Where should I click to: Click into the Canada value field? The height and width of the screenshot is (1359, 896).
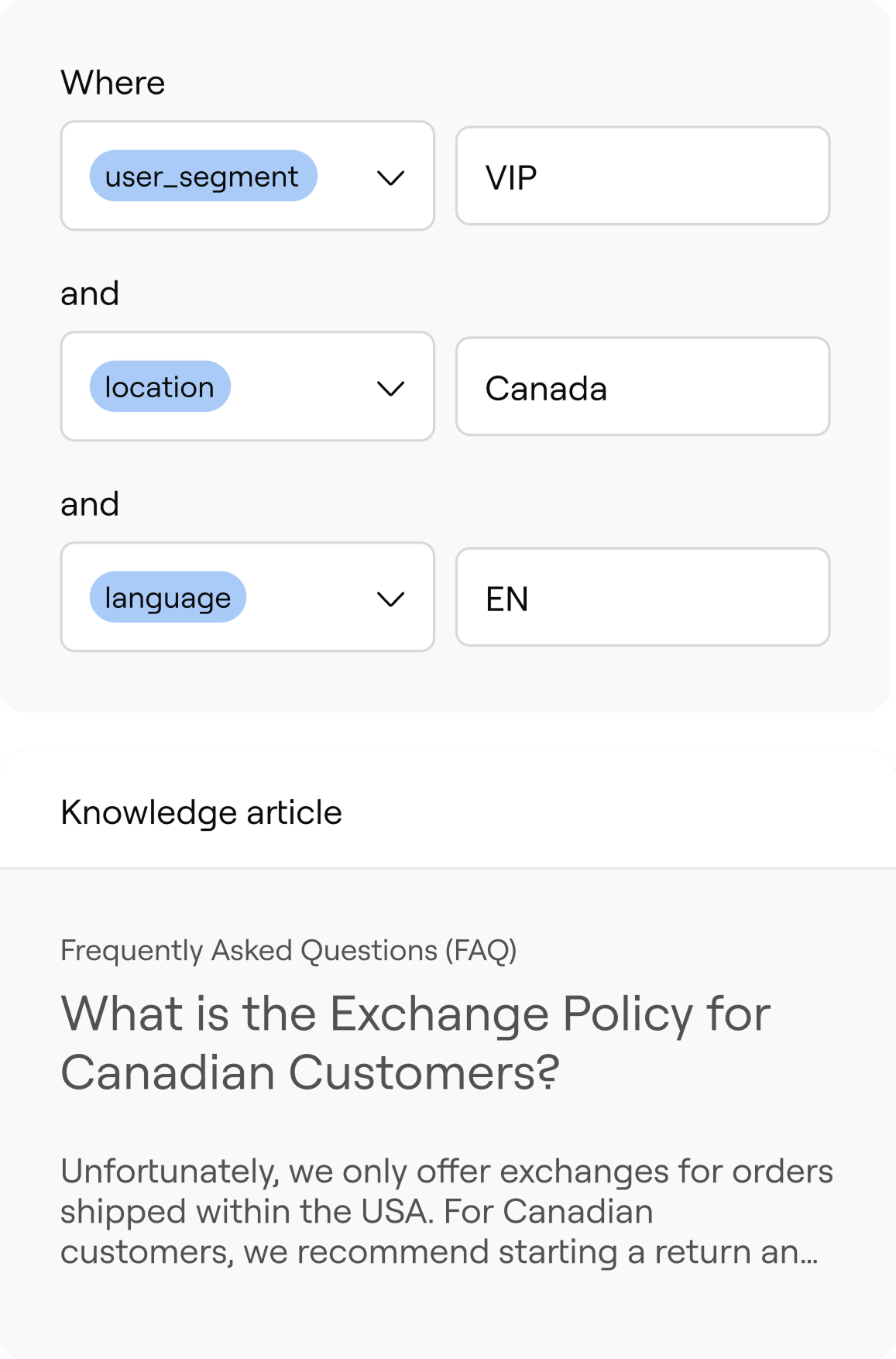pos(642,387)
